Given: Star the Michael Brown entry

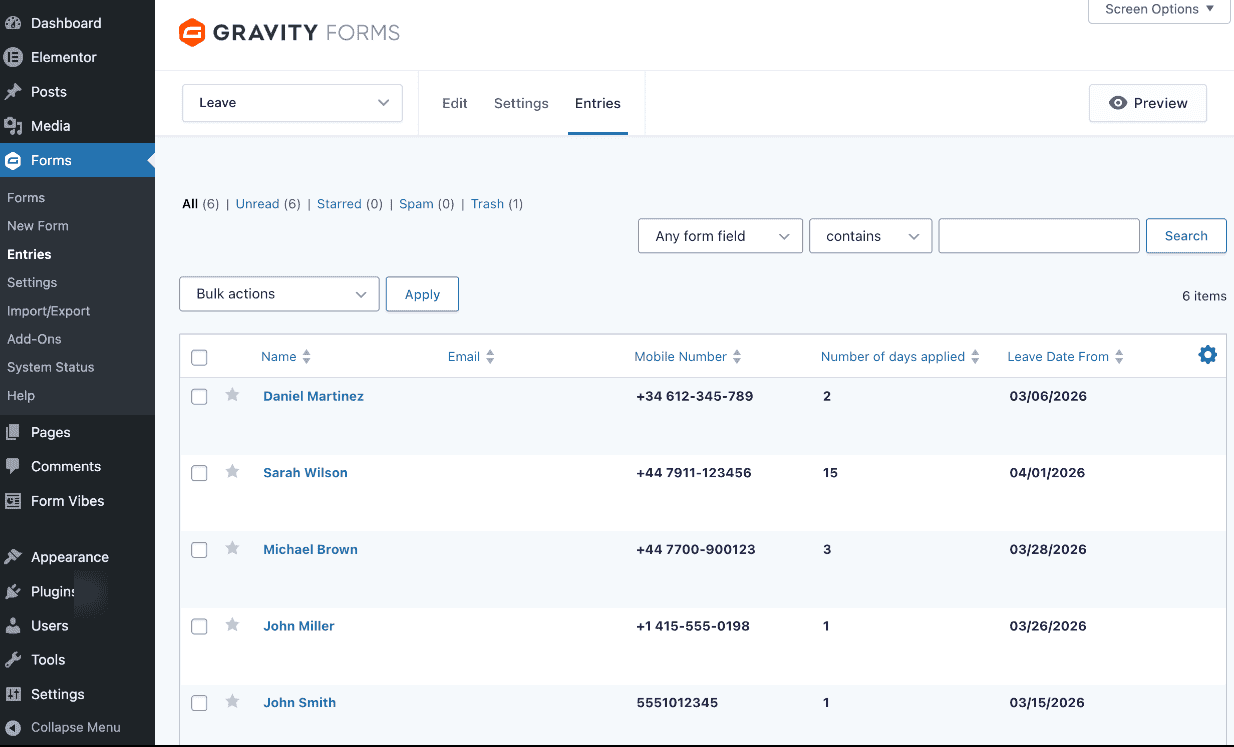Looking at the screenshot, I should [x=232, y=548].
